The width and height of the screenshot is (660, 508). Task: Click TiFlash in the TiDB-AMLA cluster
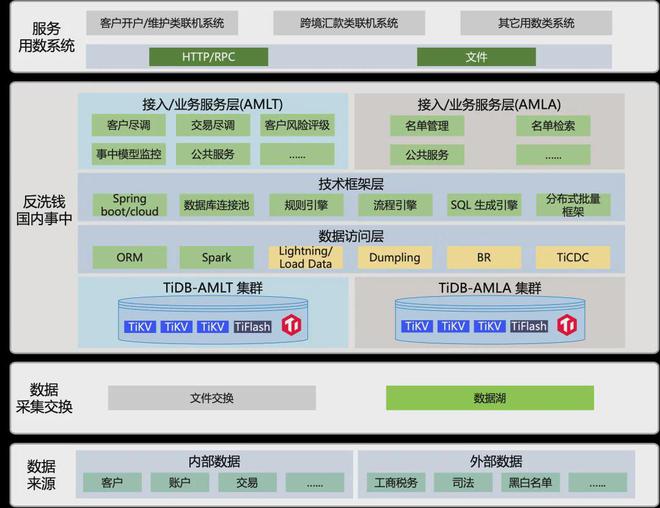click(x=529, y=326)
